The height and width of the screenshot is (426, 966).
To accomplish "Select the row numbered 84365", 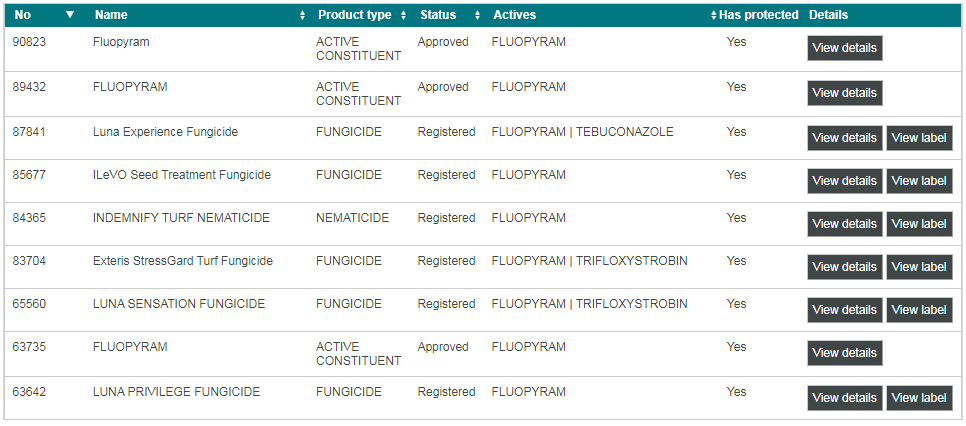I will click(29, 218).
